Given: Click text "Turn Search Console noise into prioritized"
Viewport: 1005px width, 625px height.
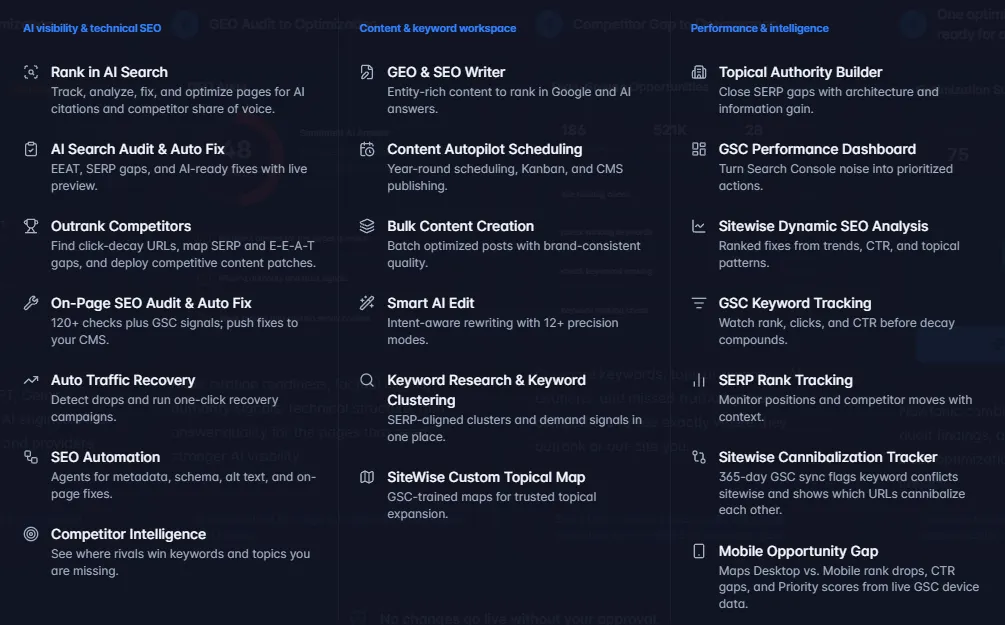Looking at the screenshot, I should coord(836,169).
